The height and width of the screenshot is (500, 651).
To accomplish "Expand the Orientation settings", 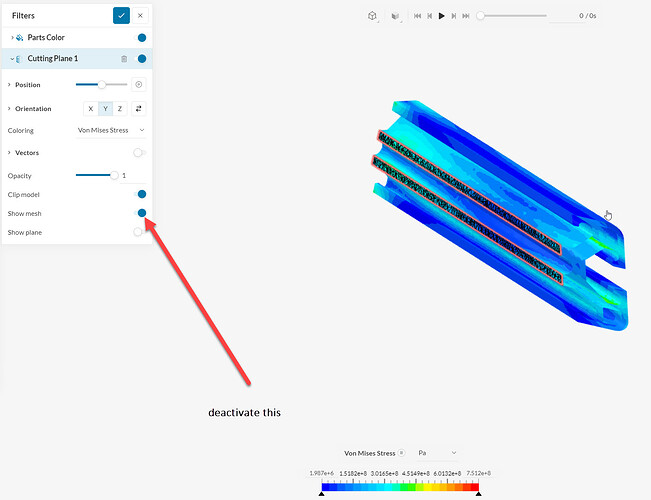I will click(9, 109).
